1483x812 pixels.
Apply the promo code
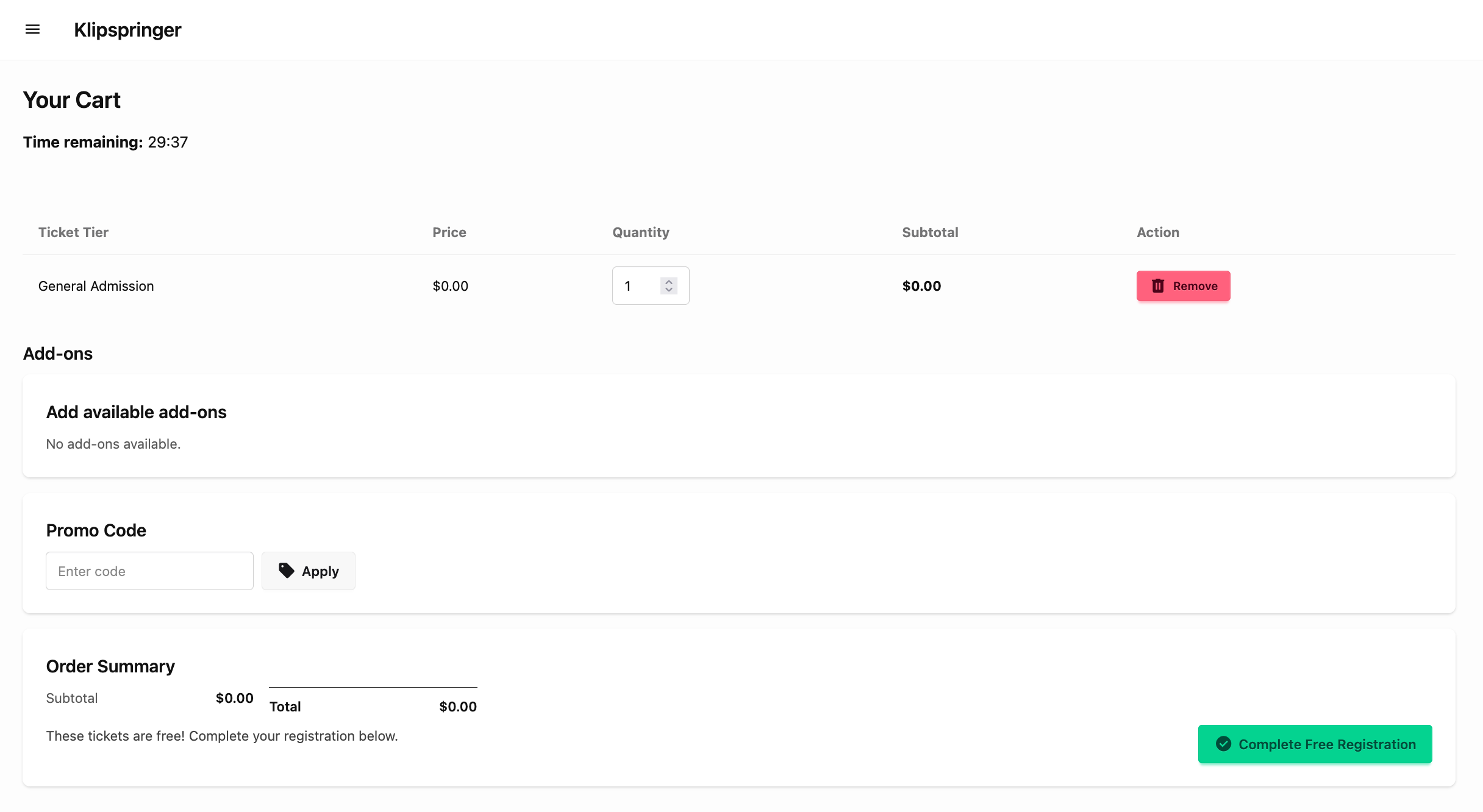pyautogui.click(x=309, y=571)
